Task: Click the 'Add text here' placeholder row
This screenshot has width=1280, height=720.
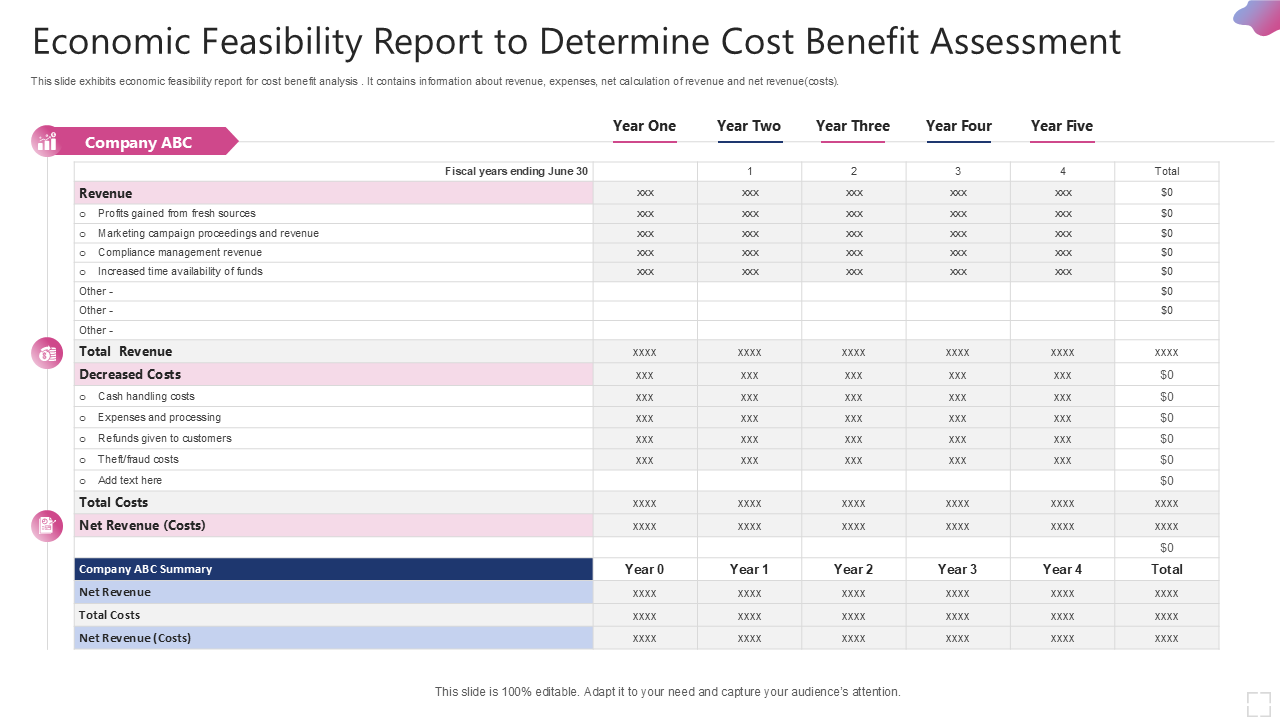Action: tap(334, 480)
